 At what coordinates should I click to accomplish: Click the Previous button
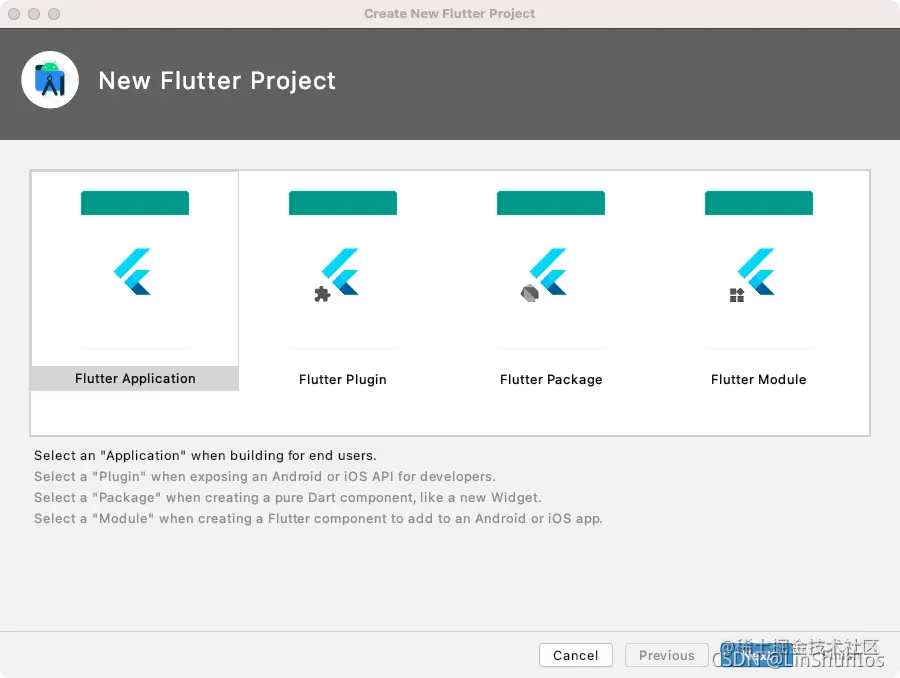[x=666, y=655]
